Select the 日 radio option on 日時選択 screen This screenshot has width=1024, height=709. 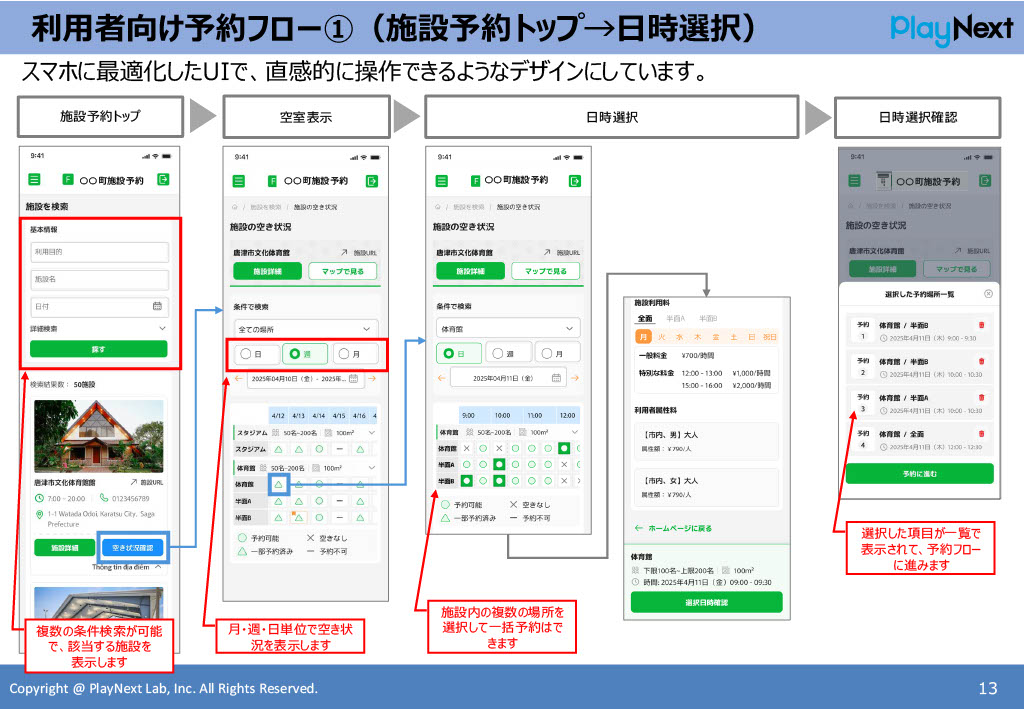(x=449, y=353)
